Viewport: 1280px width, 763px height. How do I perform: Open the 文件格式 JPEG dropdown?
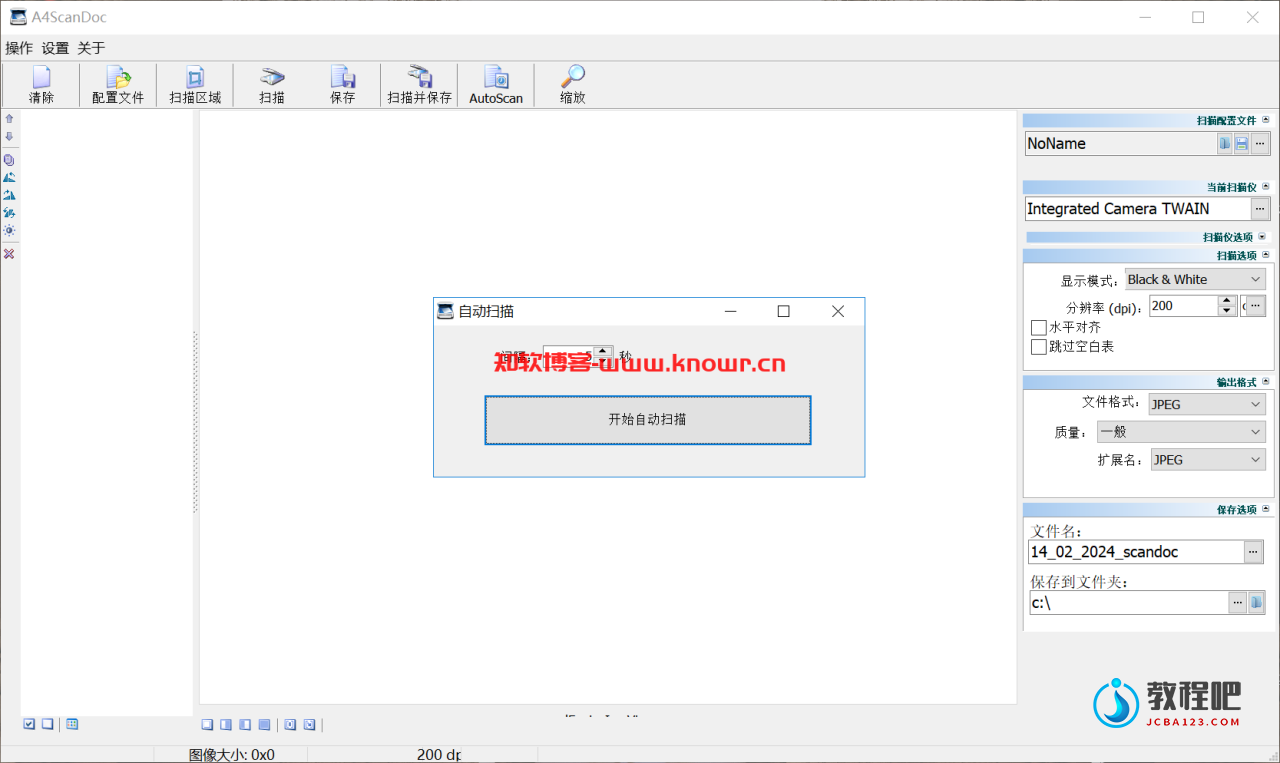tap(1207, 404)
